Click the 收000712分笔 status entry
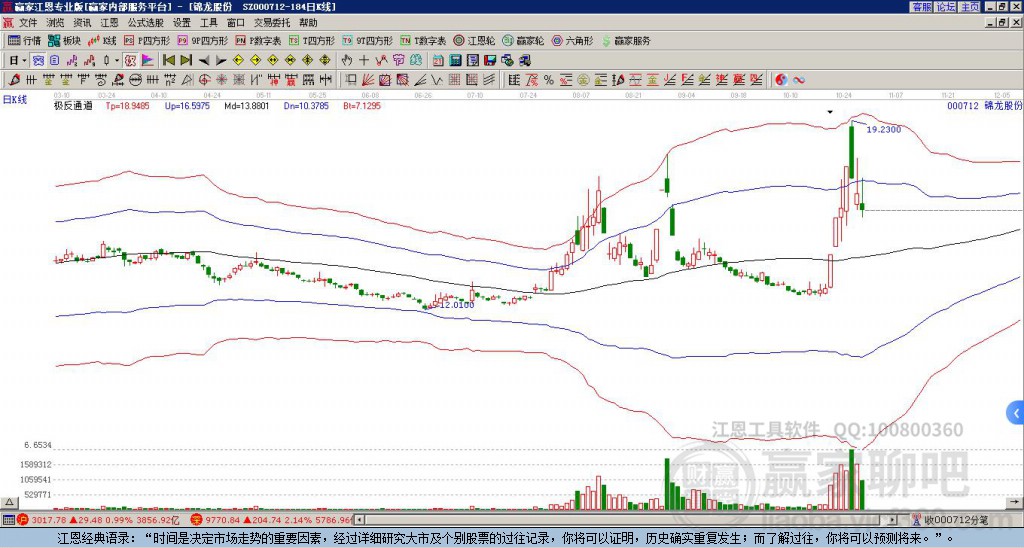The height and width of the screenshot is (548, 1024). (x=950, y=520)
